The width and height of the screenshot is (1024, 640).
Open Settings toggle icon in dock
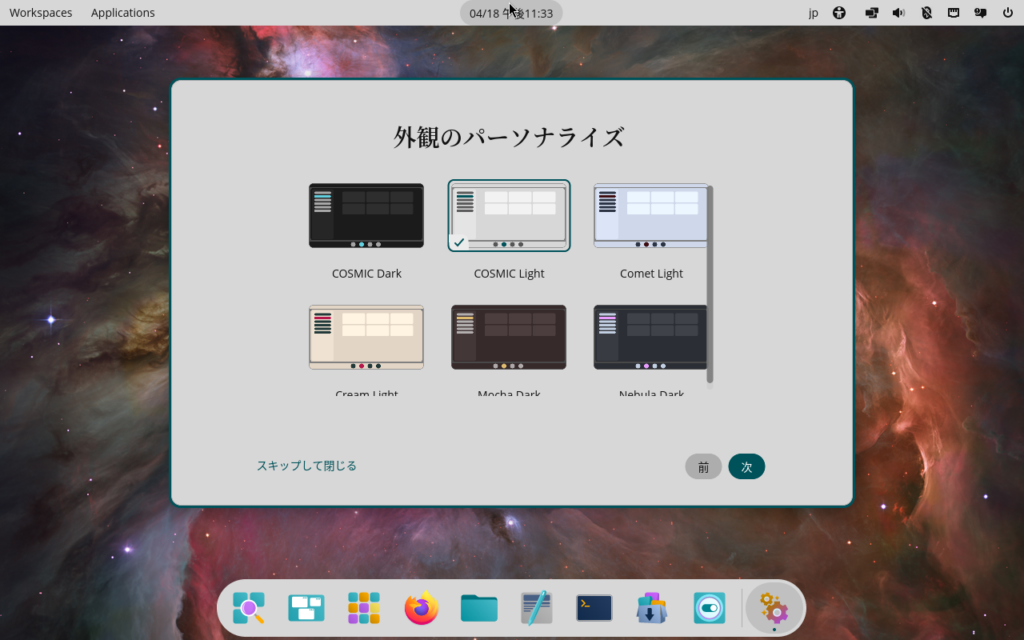coord(709,607)
